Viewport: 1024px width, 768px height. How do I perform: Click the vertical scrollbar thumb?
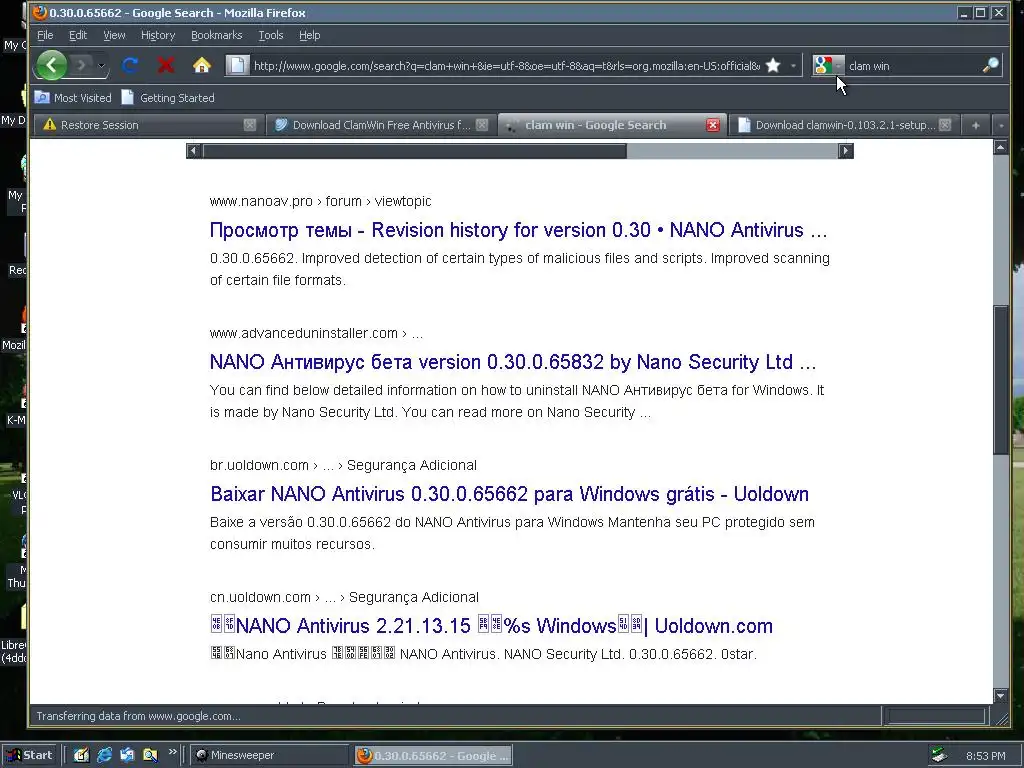pos(1000,379)
